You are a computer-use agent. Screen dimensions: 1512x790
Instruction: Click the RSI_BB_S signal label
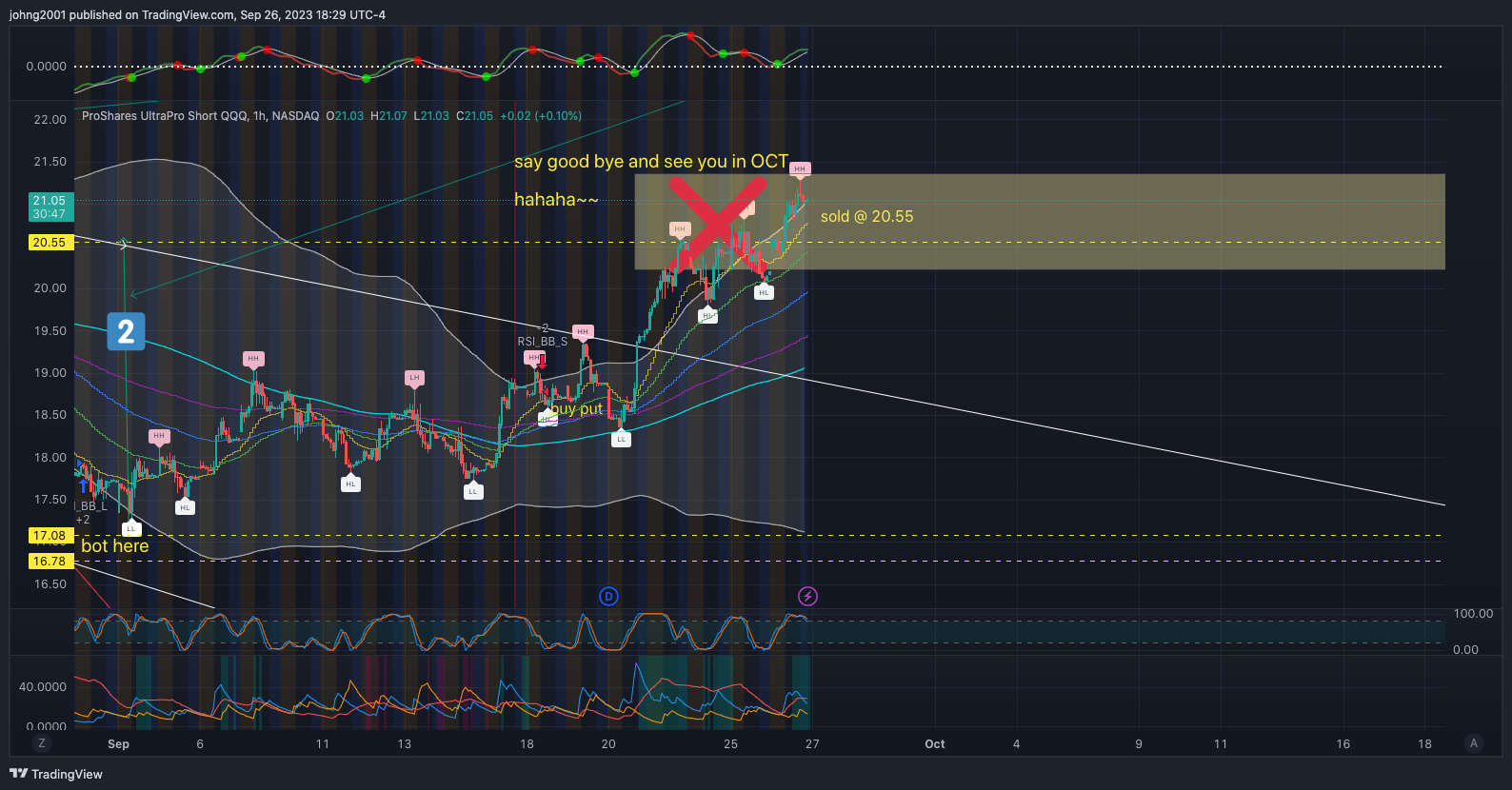(x=542, y=342)
